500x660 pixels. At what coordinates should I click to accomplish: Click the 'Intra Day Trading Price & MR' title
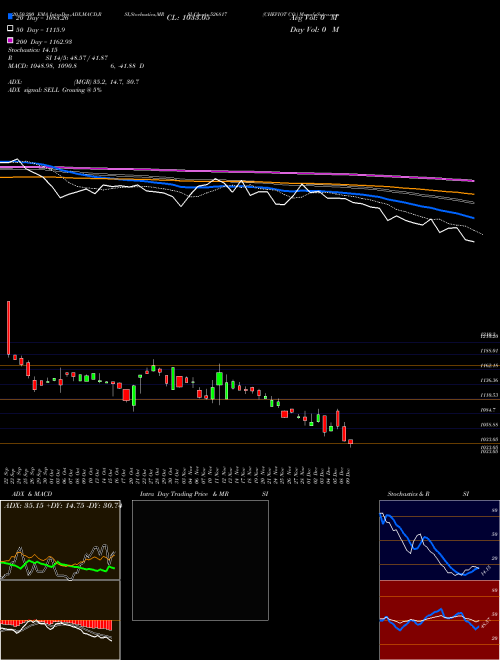coord(184,494)
